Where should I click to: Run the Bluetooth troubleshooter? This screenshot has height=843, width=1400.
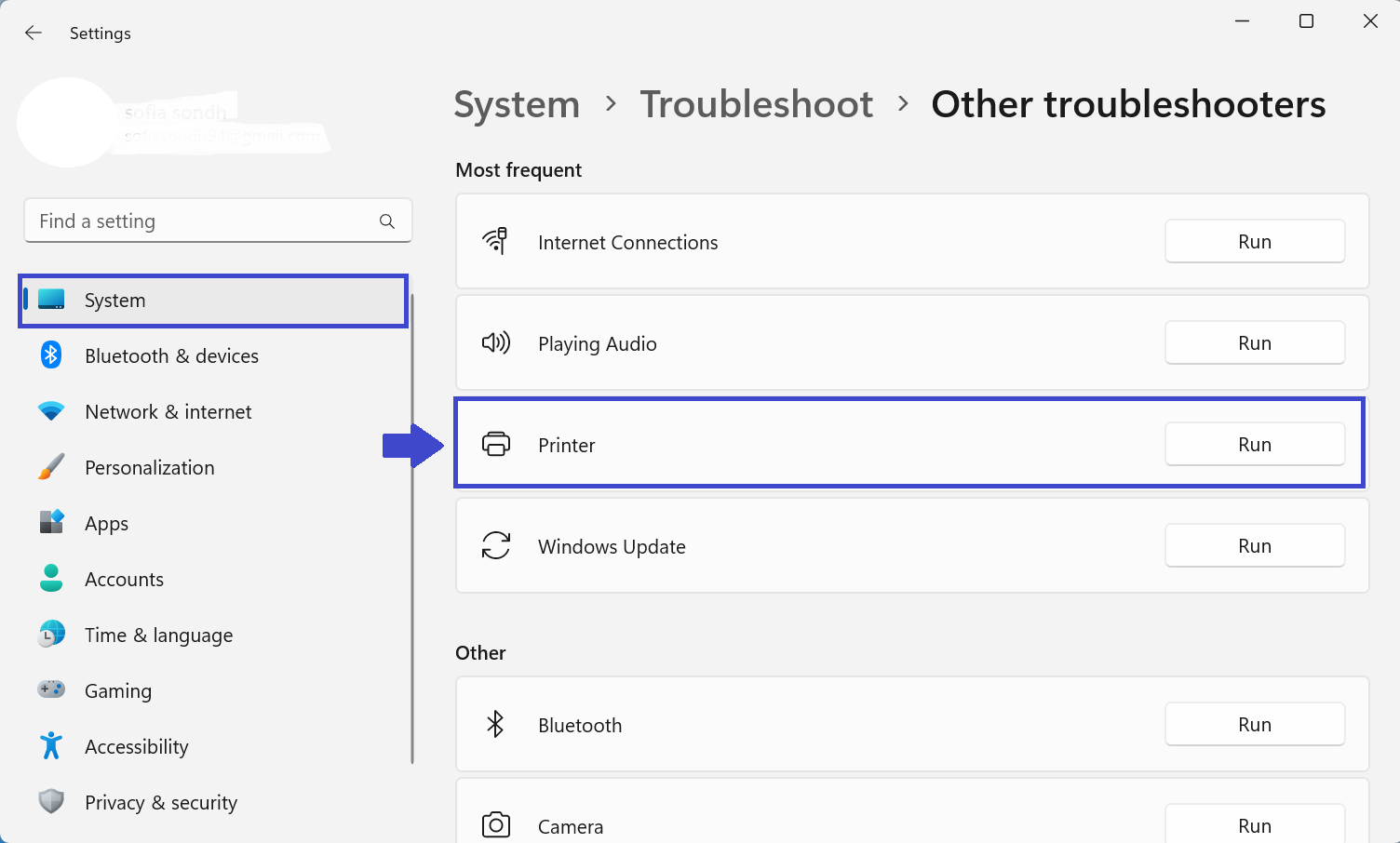(x=1254, y=725)
